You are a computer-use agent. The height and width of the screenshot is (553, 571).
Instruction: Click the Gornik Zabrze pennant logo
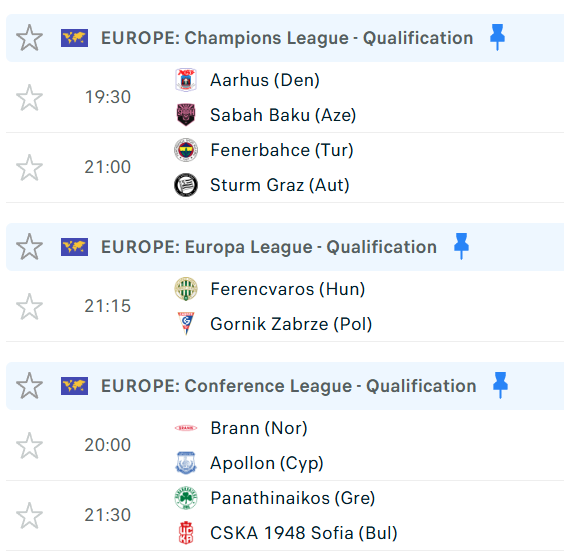pos(186,323)
